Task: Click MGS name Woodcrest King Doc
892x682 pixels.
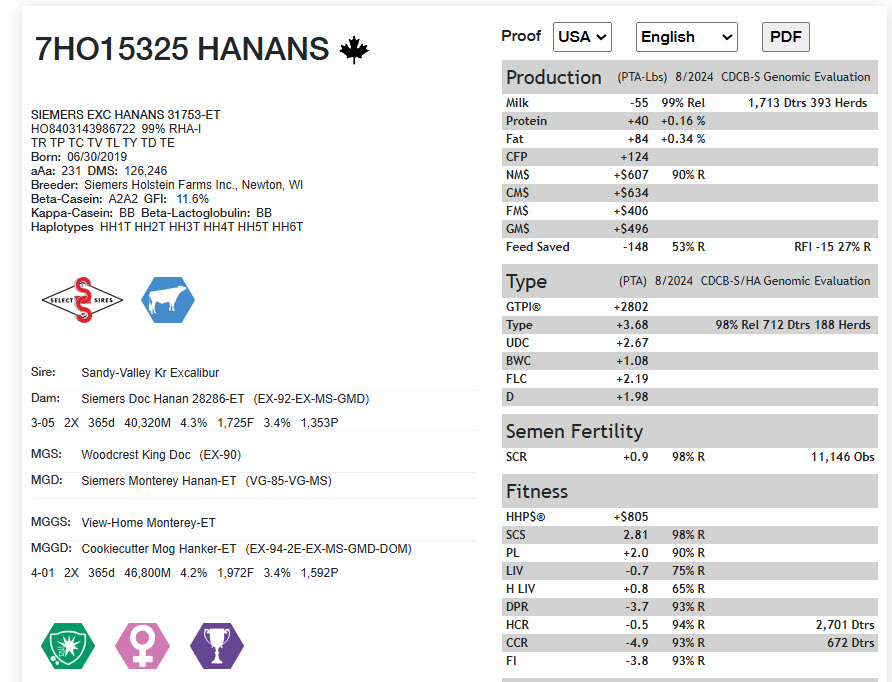Action: tap(136, 454)
